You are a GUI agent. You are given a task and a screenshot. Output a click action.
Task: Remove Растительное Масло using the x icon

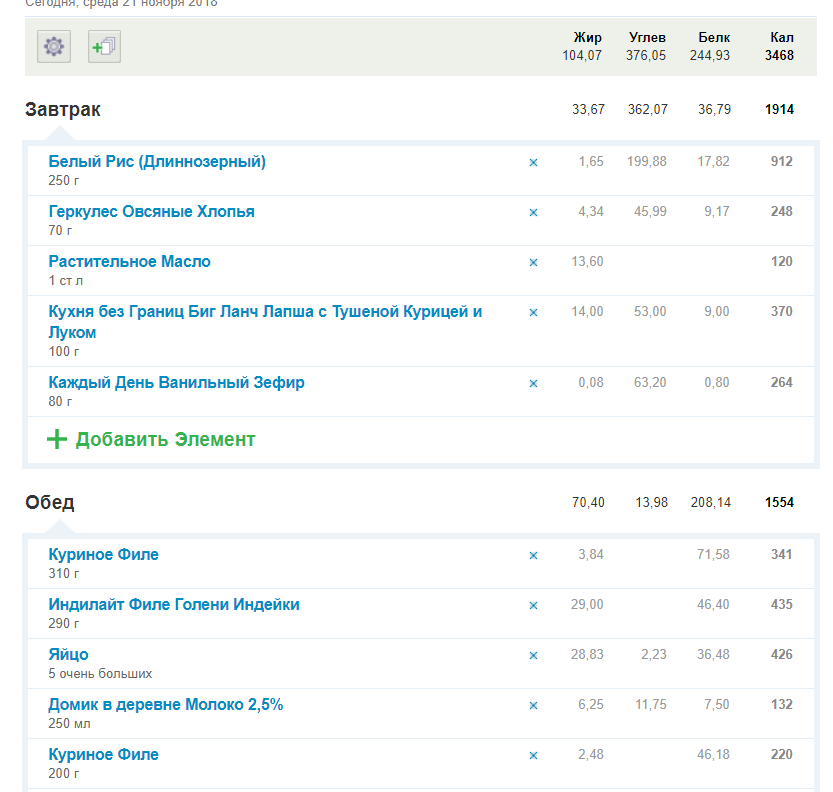click(x=533, y=262)
